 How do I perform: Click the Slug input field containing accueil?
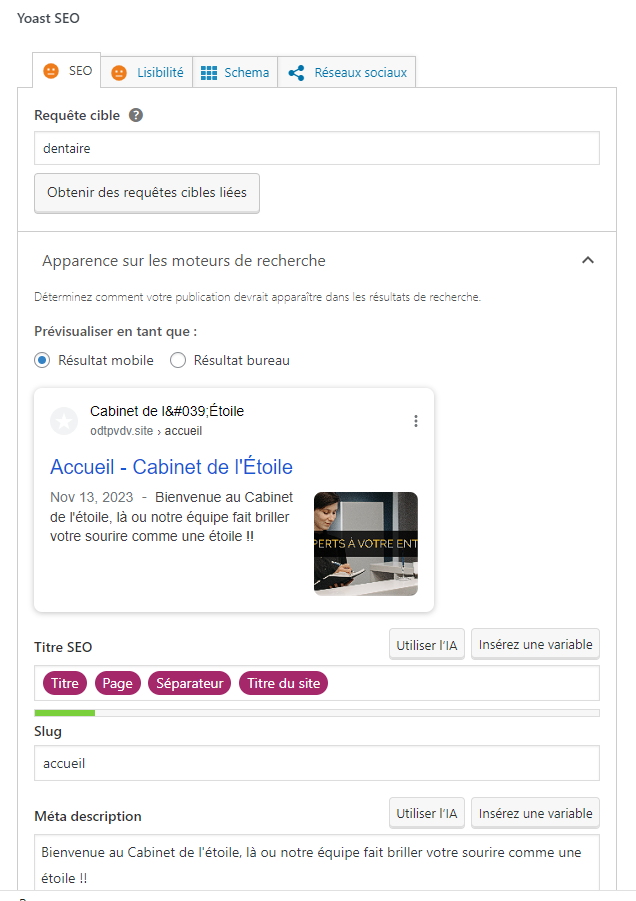pyautogui.click(x=317, y=763)
